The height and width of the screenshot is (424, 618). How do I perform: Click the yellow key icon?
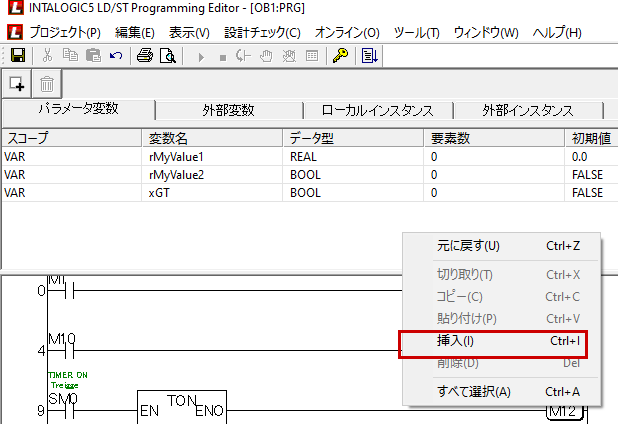tap(340, 56)
